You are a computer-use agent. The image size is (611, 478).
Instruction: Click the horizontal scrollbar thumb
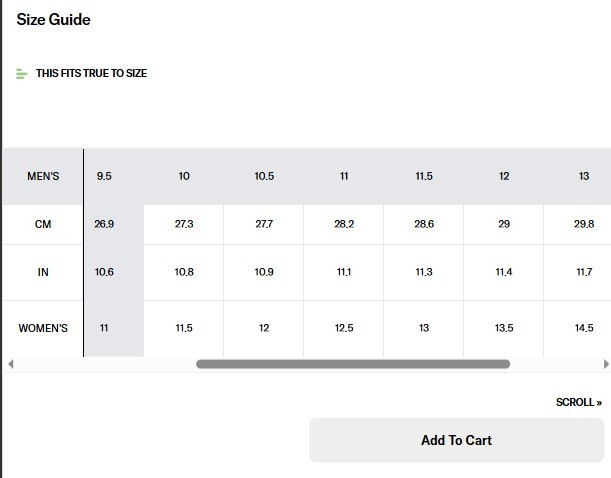353,364
